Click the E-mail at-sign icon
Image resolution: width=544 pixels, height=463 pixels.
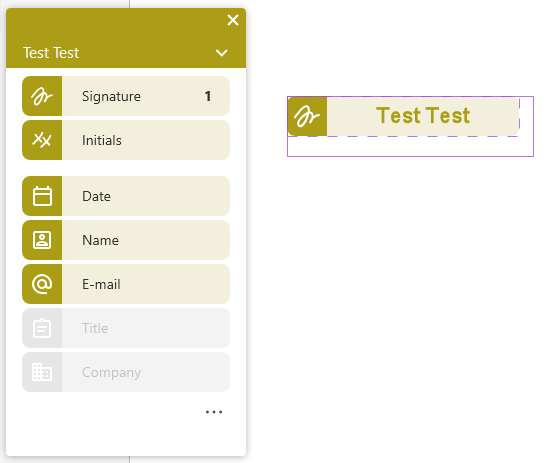coord(42,284)
